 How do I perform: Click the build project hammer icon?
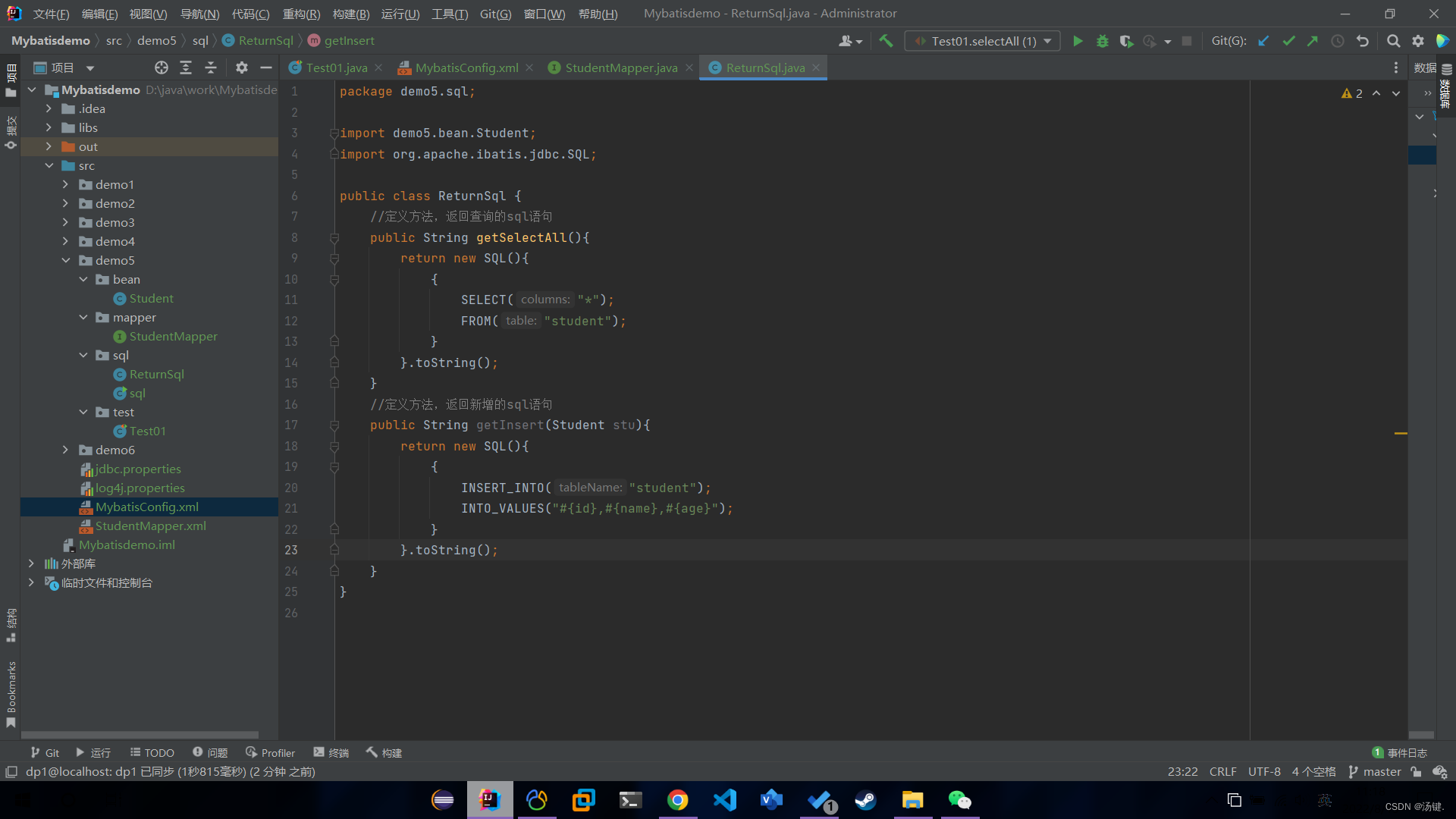click(x=886, y=41)
